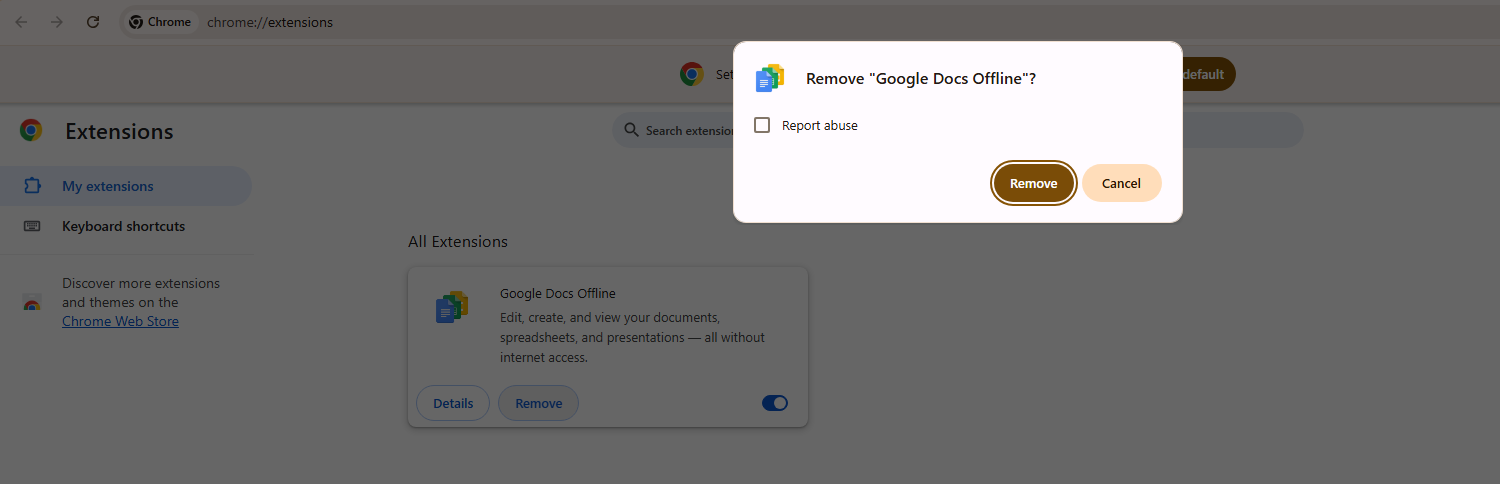This screenshot has height=484, width=1500.
Task: Click into the Search extensions field
Action: coord(958,130)
